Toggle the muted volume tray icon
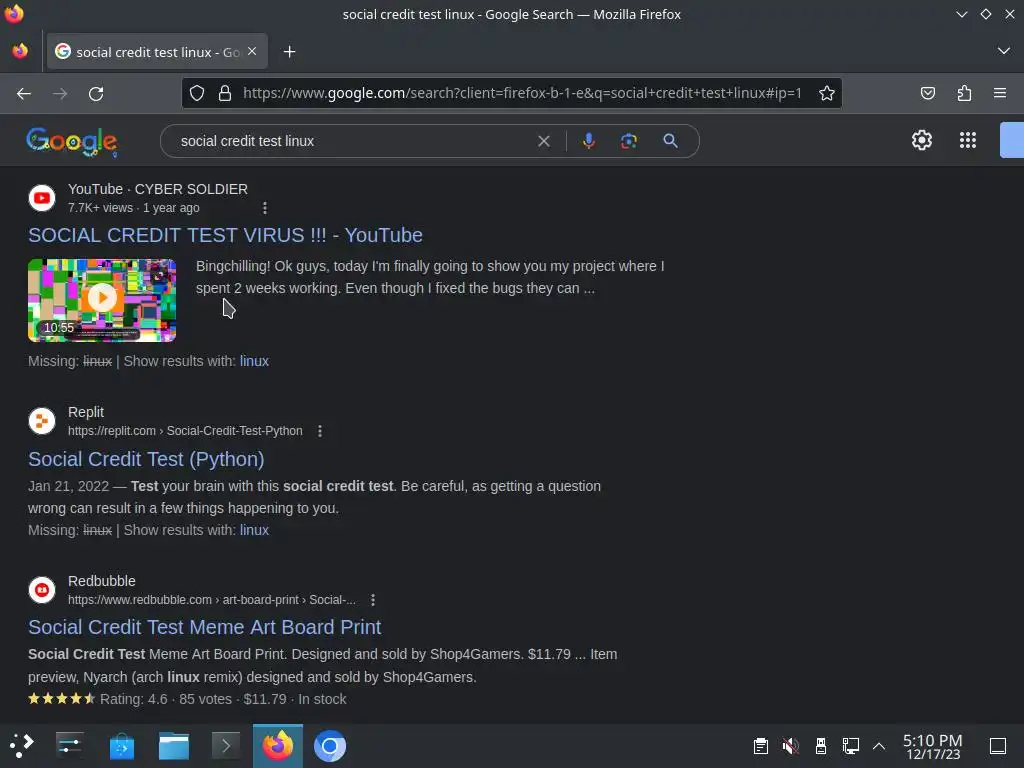This screenshot has width=1024, height=768. (x=790, y=745)
